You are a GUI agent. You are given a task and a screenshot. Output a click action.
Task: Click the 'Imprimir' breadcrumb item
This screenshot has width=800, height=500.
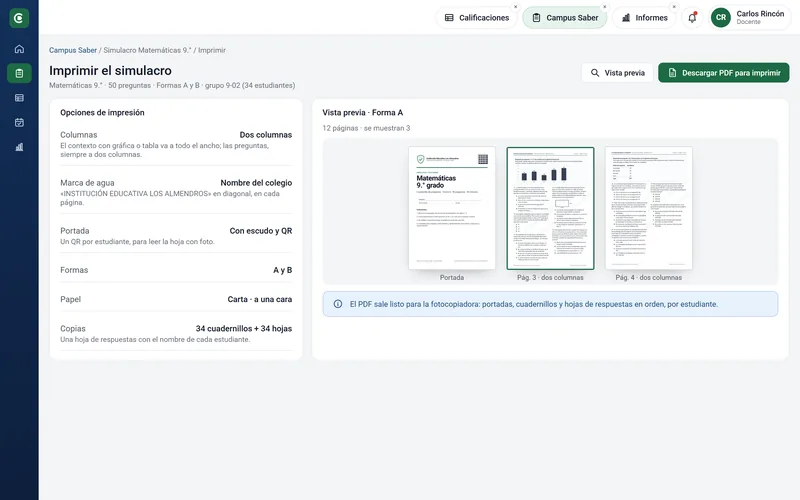pyautogui.click(x=212, y=50)
